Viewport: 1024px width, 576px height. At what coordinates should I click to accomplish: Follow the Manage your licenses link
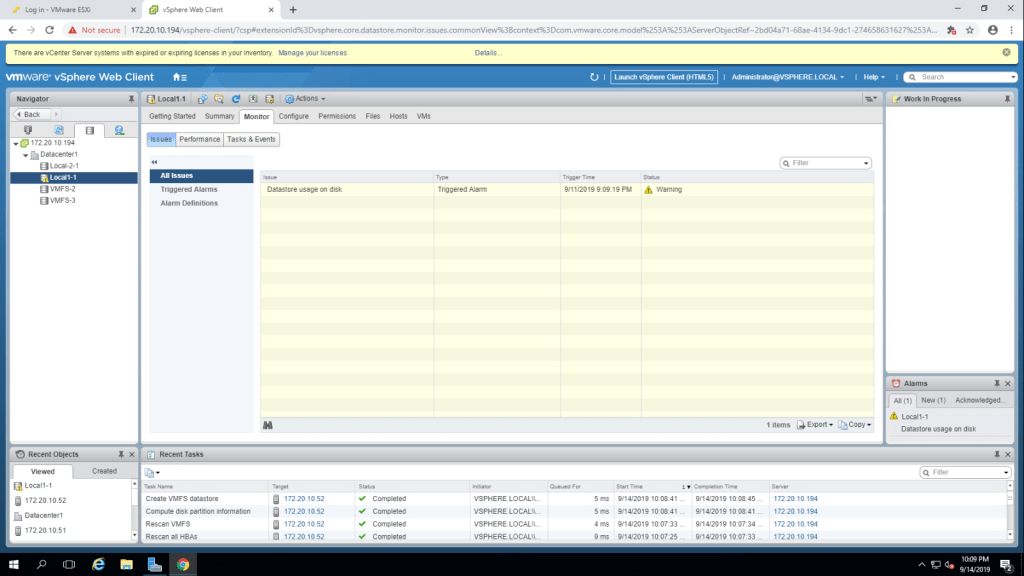(312, 52)
